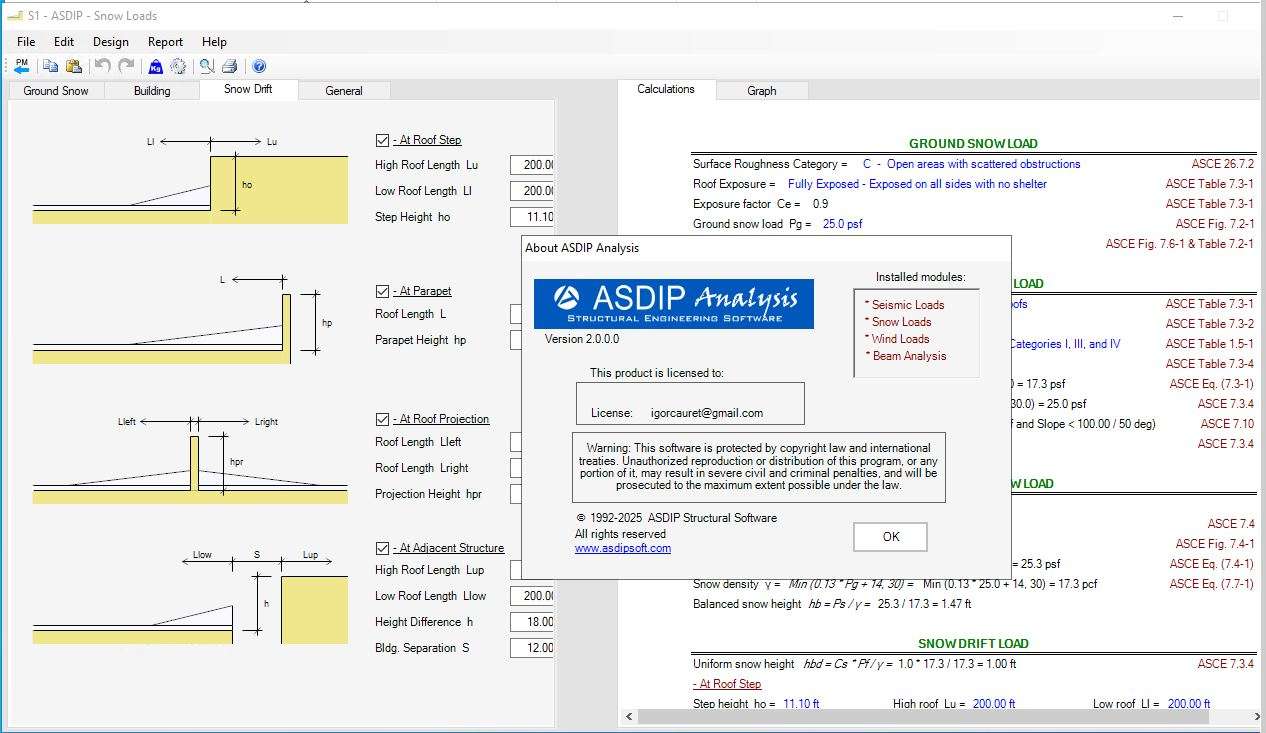Image resolution: width=1266 pixels, height=733 pixels.
Task: Disable the At Adjacent Structure checkbox
Action: 382,548
